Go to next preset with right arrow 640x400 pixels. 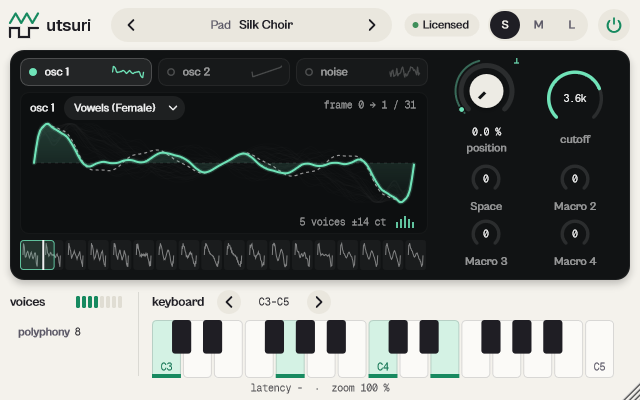coord(371,25)
